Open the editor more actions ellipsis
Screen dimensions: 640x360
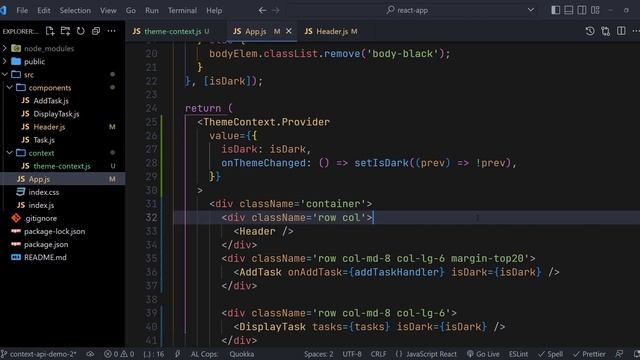(636, 31)
